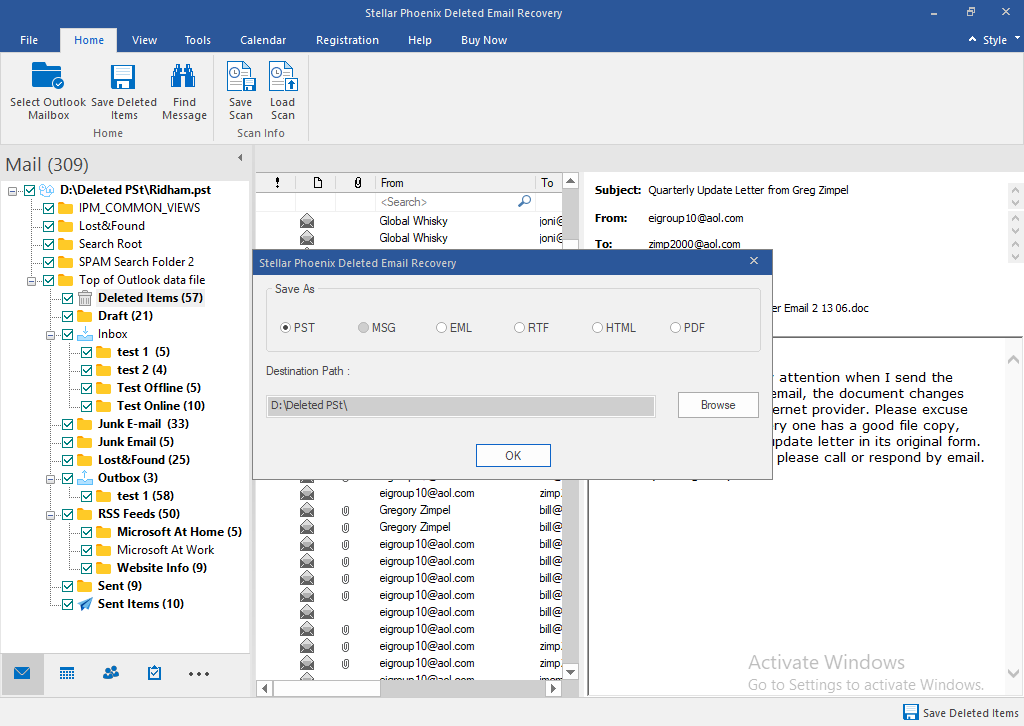Click the Sent Items paper plane icon

(85, 604)
